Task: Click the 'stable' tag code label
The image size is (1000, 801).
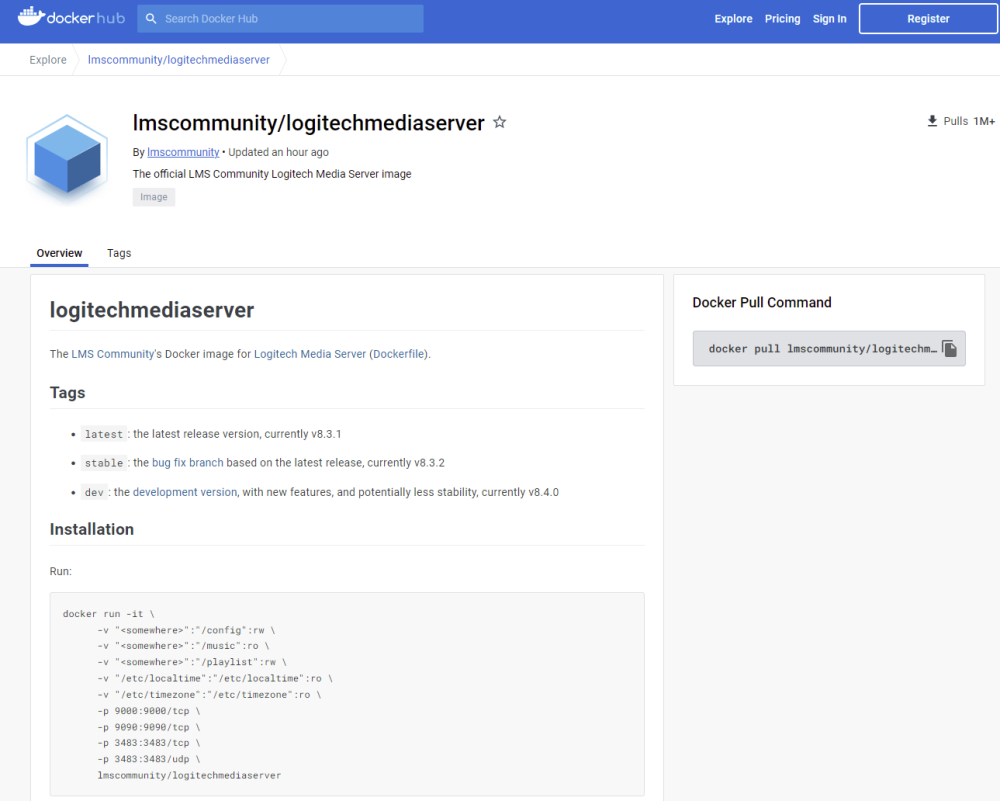Action: click(x=104, y=463)
